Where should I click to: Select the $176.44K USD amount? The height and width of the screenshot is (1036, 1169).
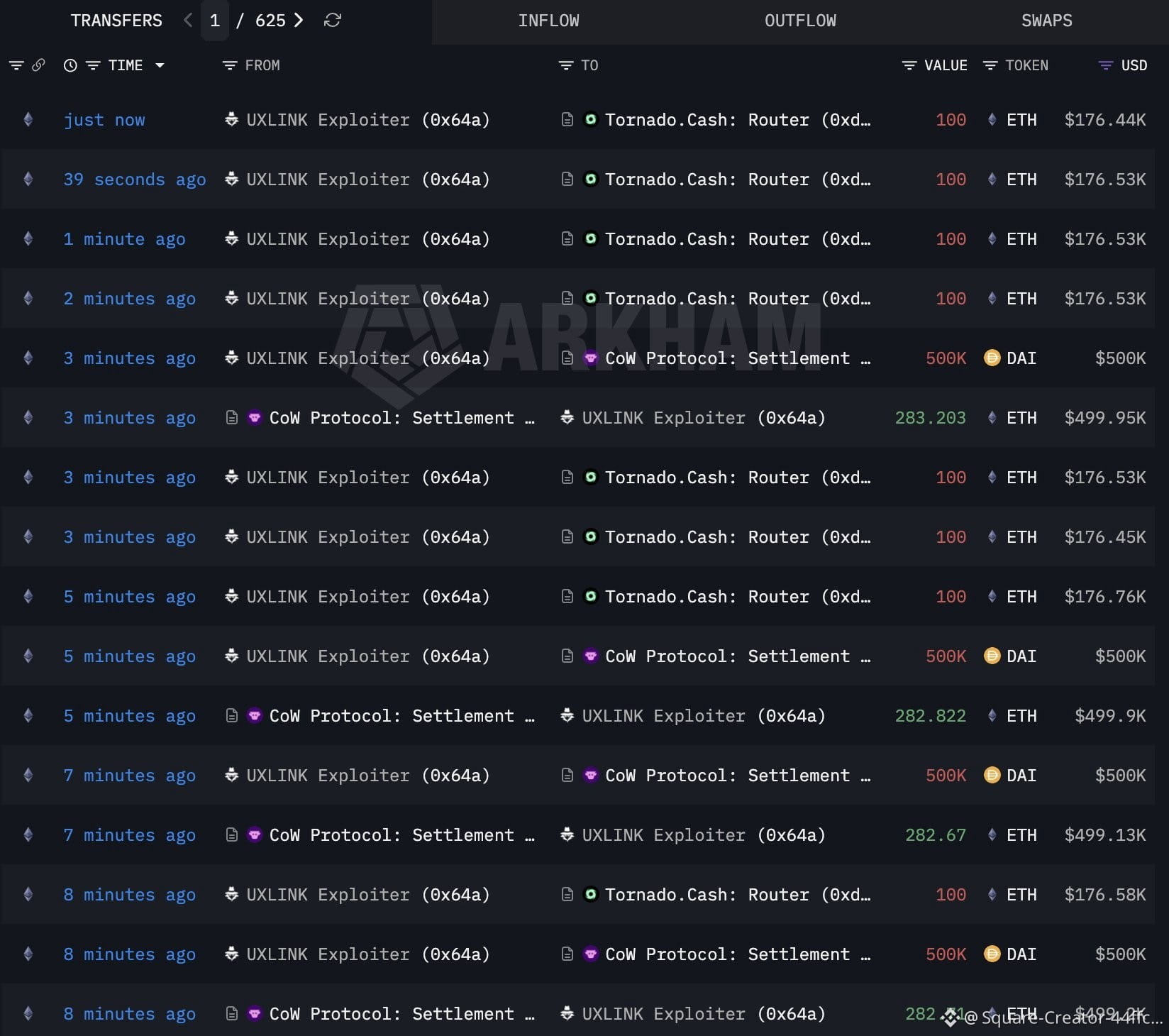click(x=1105, y=120)
